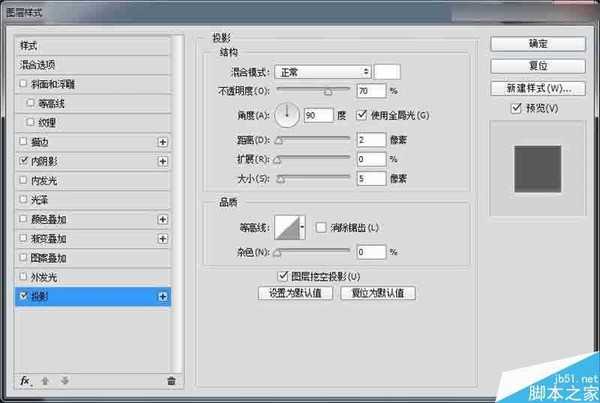
Task: Add another 内阴影 effect with plus icon
Action: (x=163, y=161)
